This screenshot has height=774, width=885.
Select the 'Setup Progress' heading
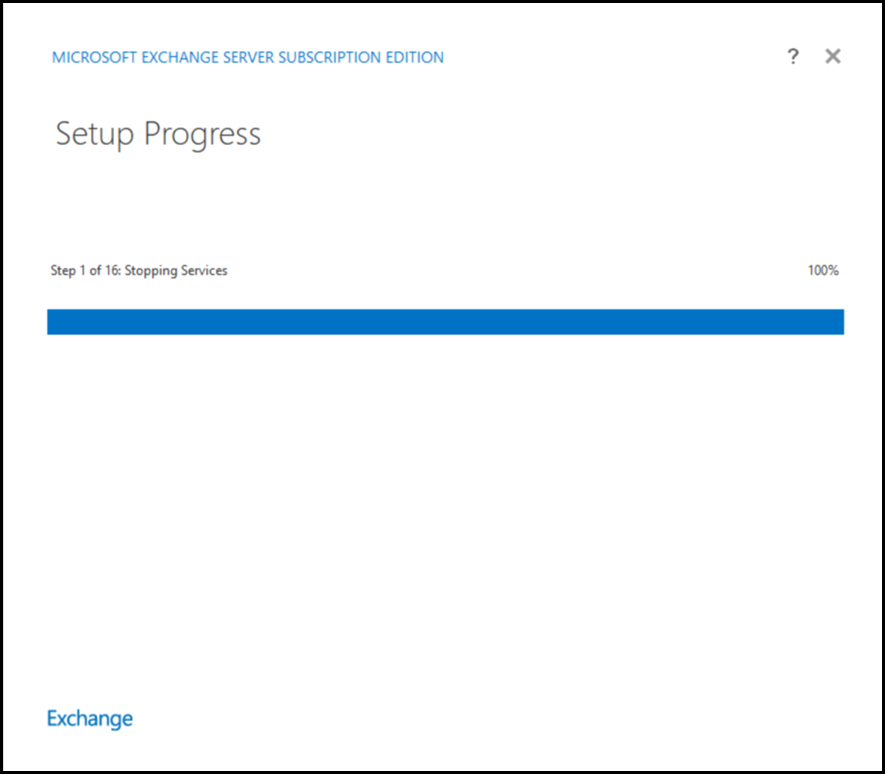click(x=158, y=134)
